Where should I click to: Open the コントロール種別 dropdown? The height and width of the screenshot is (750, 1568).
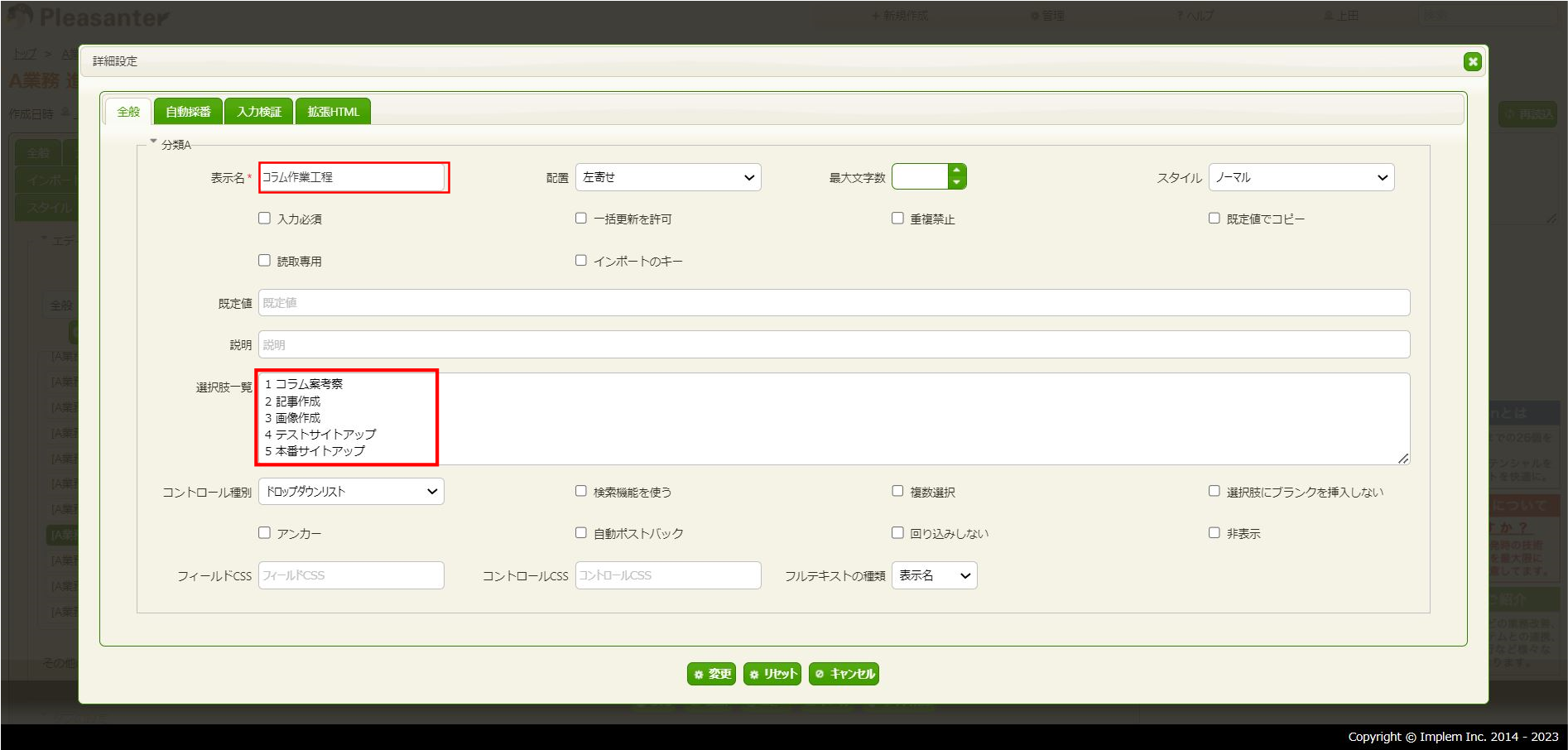coord(351,492)
